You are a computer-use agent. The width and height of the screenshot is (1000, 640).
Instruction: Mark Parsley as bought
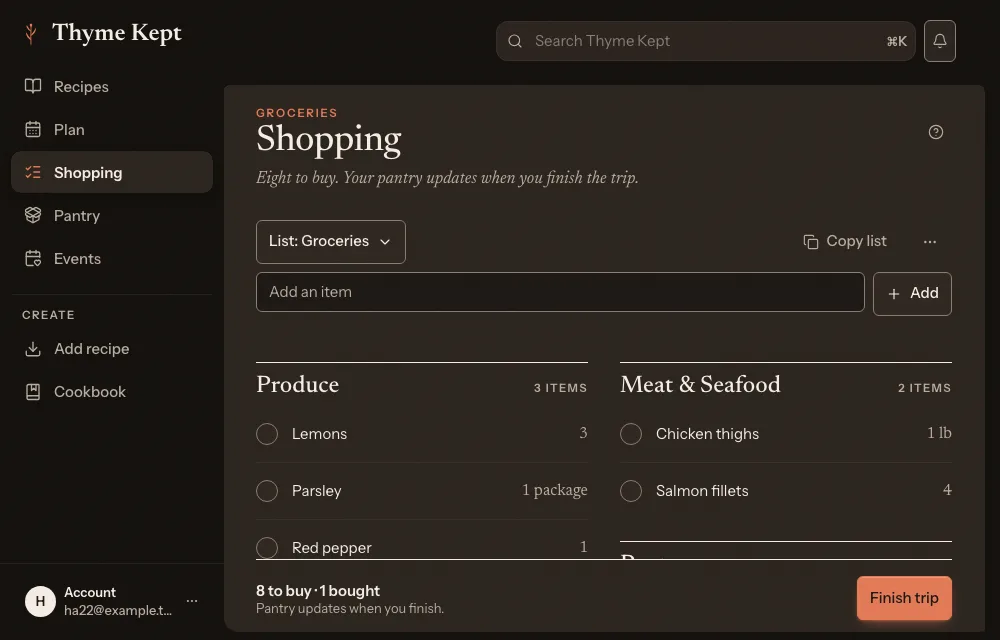pyautogui.click(x=267, y=491)
